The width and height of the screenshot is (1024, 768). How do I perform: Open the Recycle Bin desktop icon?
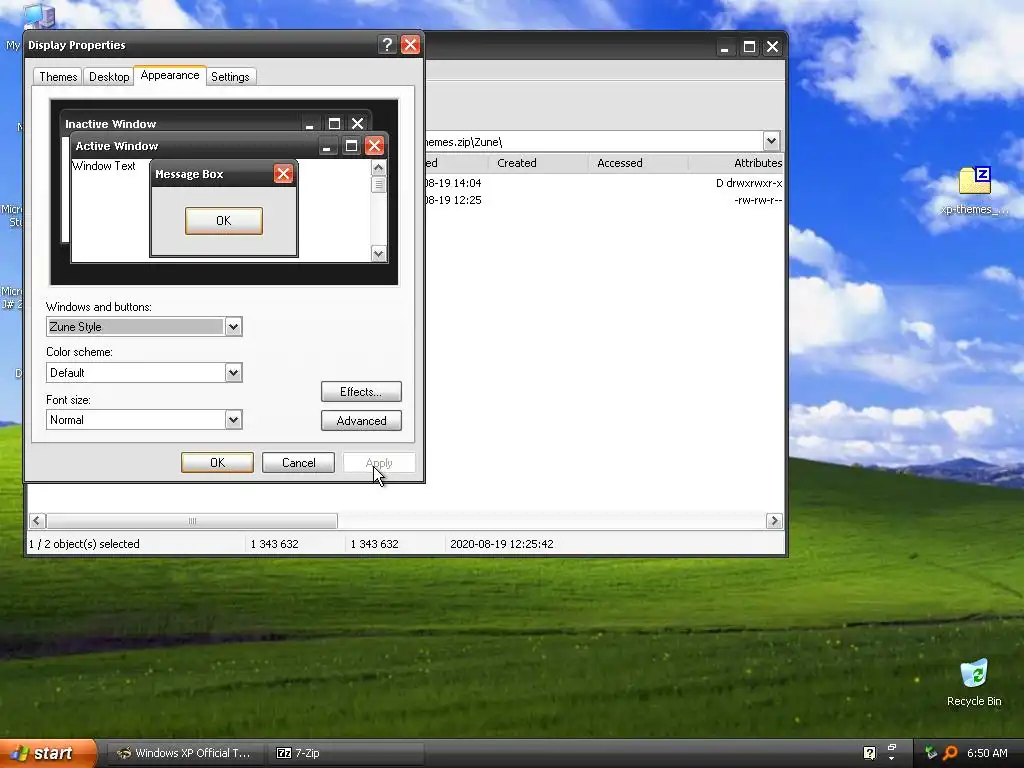click(x=974, y=682)
